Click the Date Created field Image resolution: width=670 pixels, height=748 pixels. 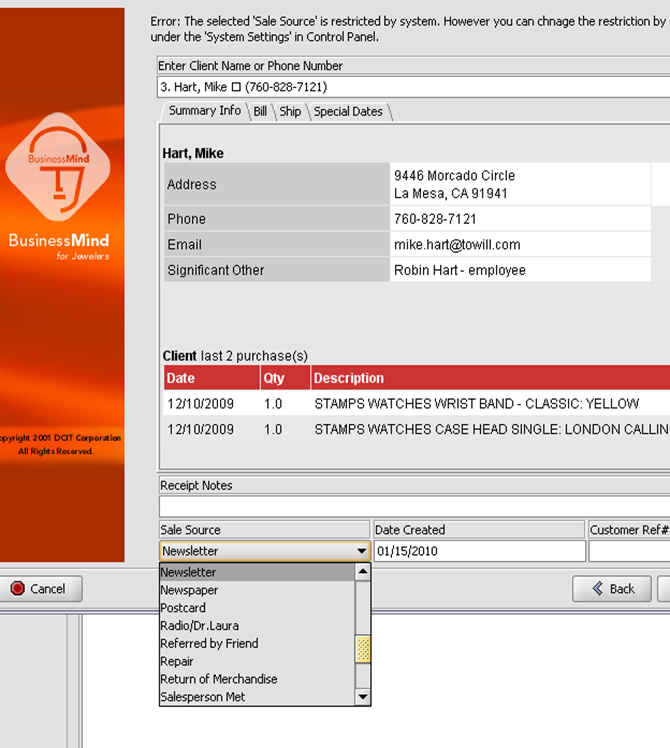click(x=478, y=551)
